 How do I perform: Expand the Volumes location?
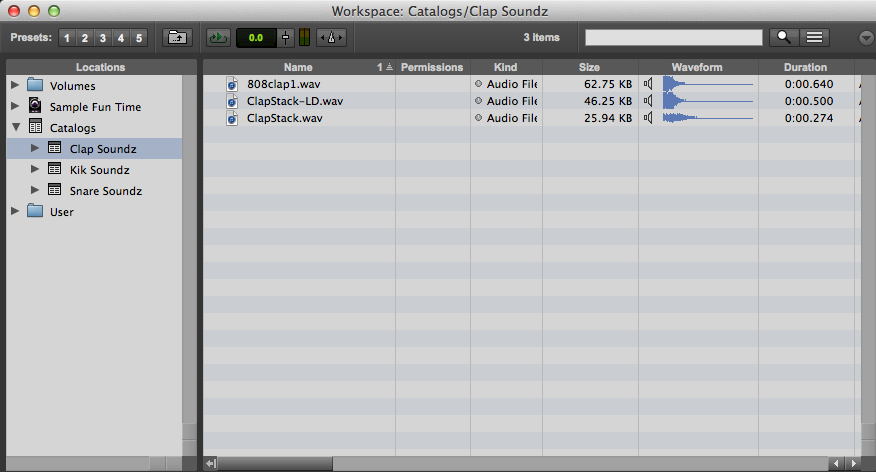[x=15, y=85]
